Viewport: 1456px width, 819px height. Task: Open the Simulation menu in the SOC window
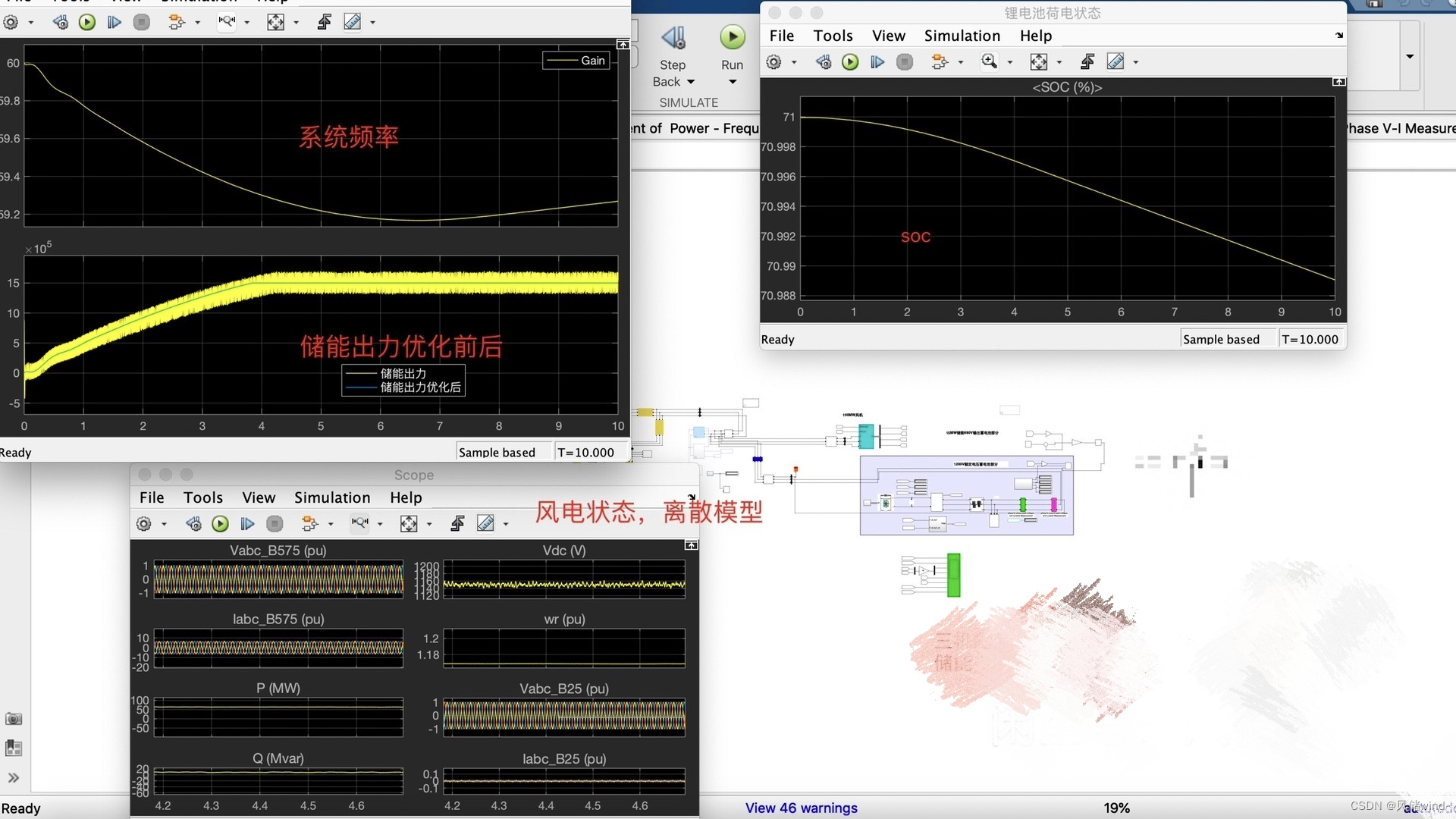[x=961, y=36]
